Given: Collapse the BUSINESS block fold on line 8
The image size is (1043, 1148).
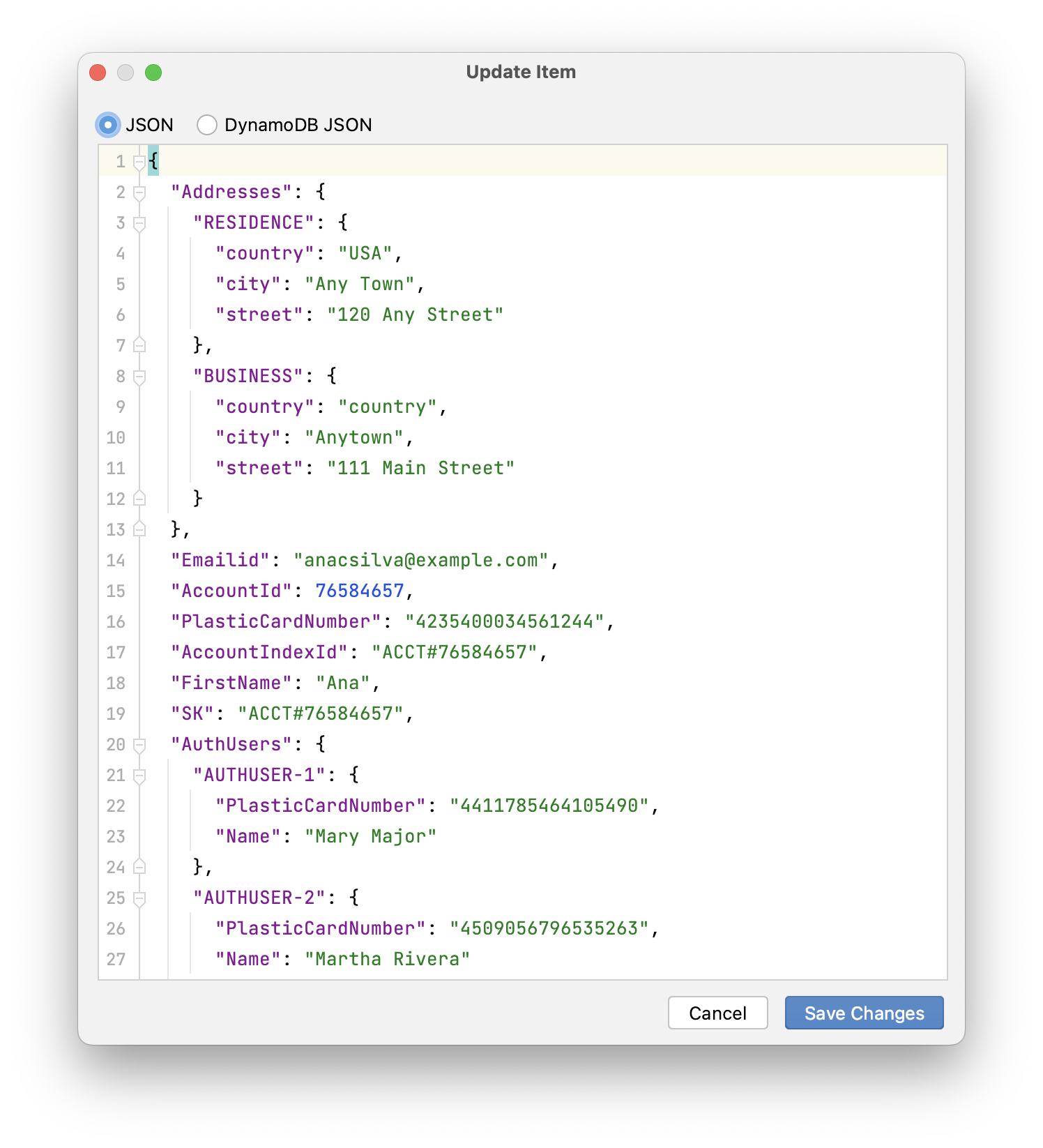Looking at the screenshot, I should click(x=139, y=377).
